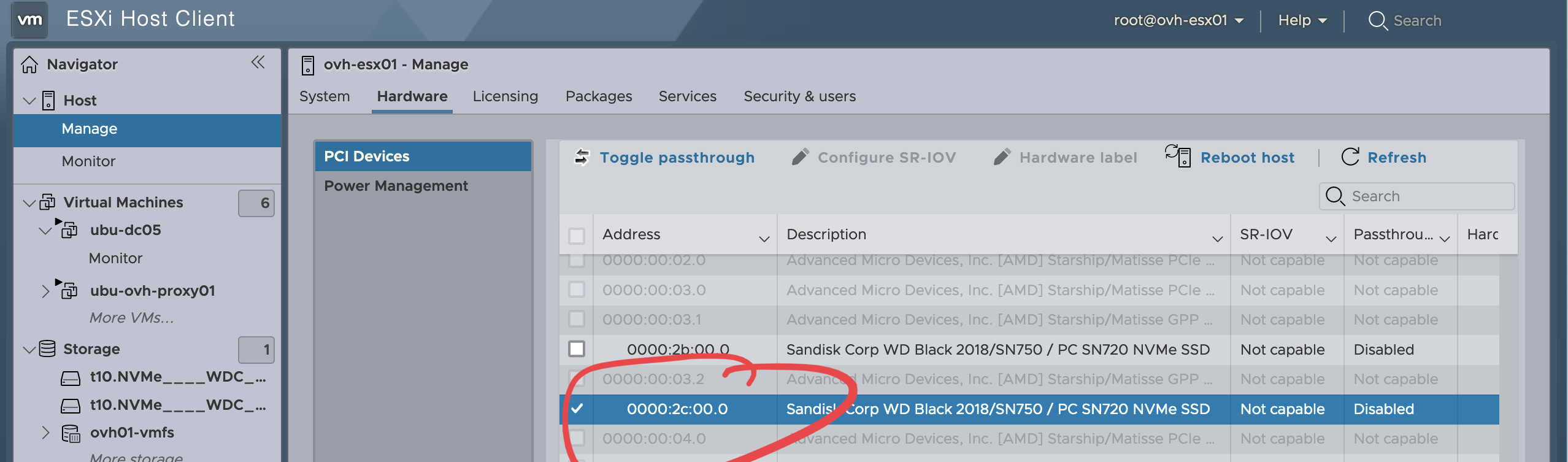Click the Toggle passthrough button
The width and height of the screenshot is (1568, 462).
click(x=664, y=158)
